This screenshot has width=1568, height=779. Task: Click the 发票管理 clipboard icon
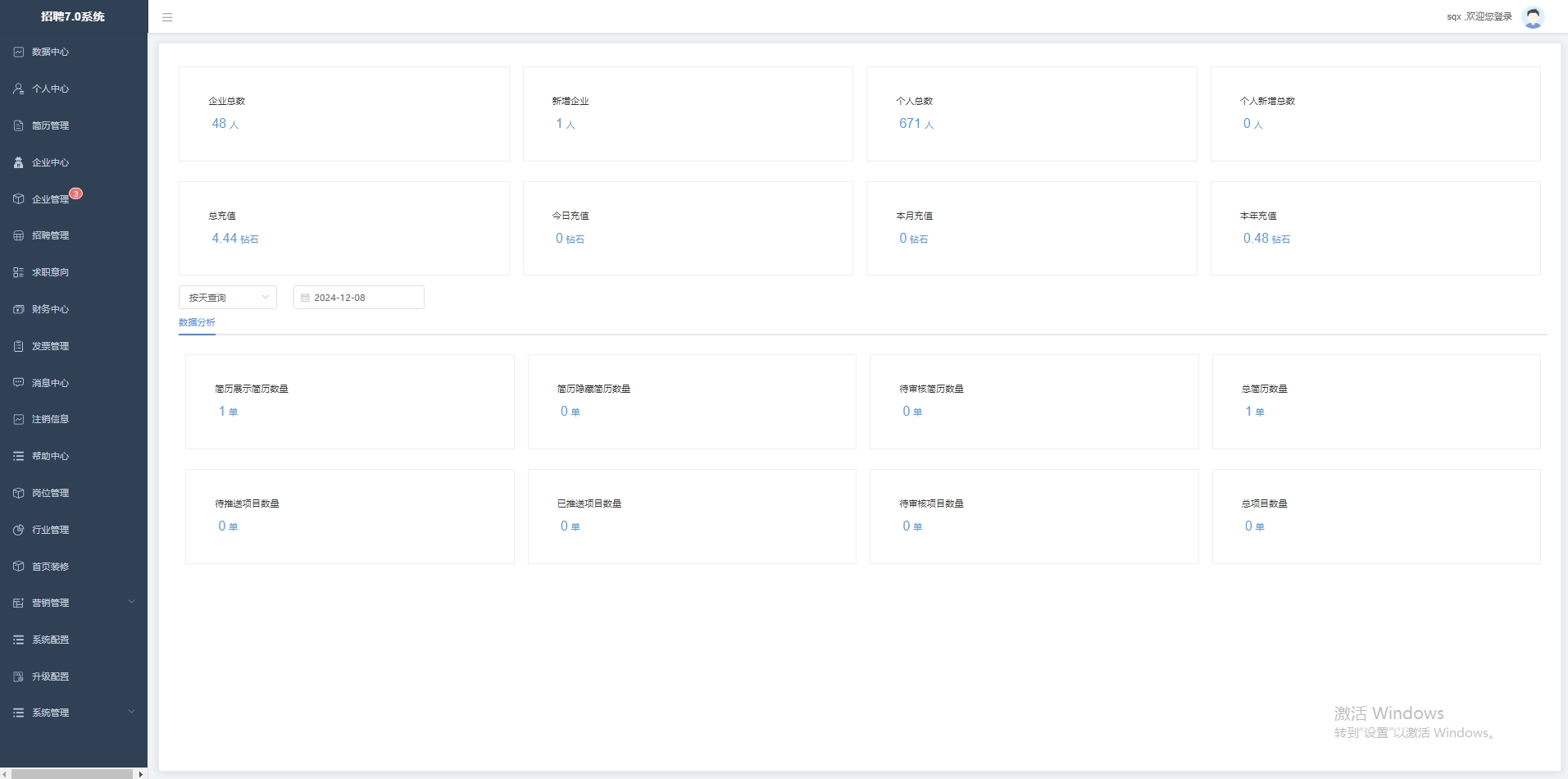(x=18, y=346)
